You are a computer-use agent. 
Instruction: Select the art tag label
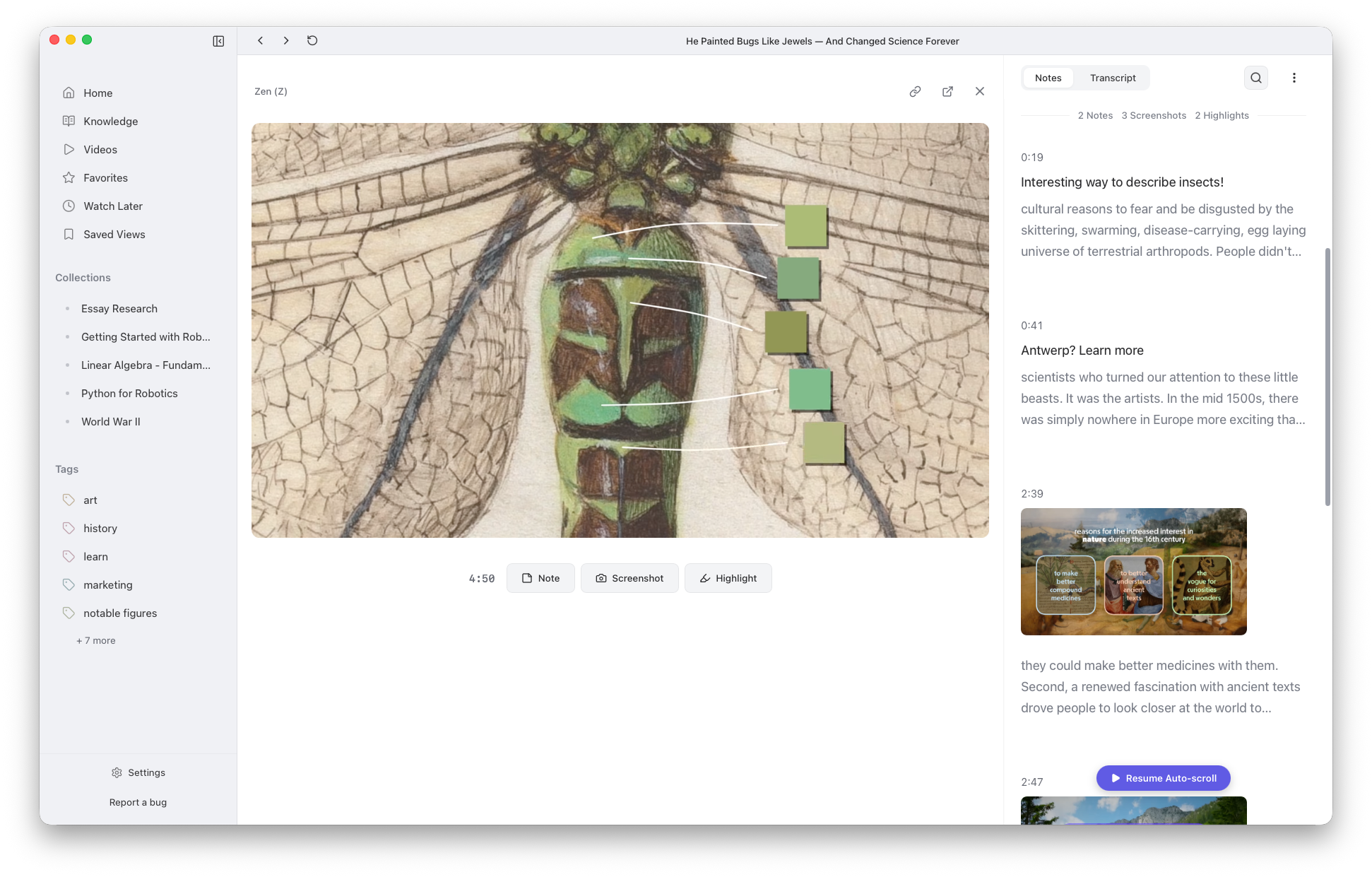90,500
